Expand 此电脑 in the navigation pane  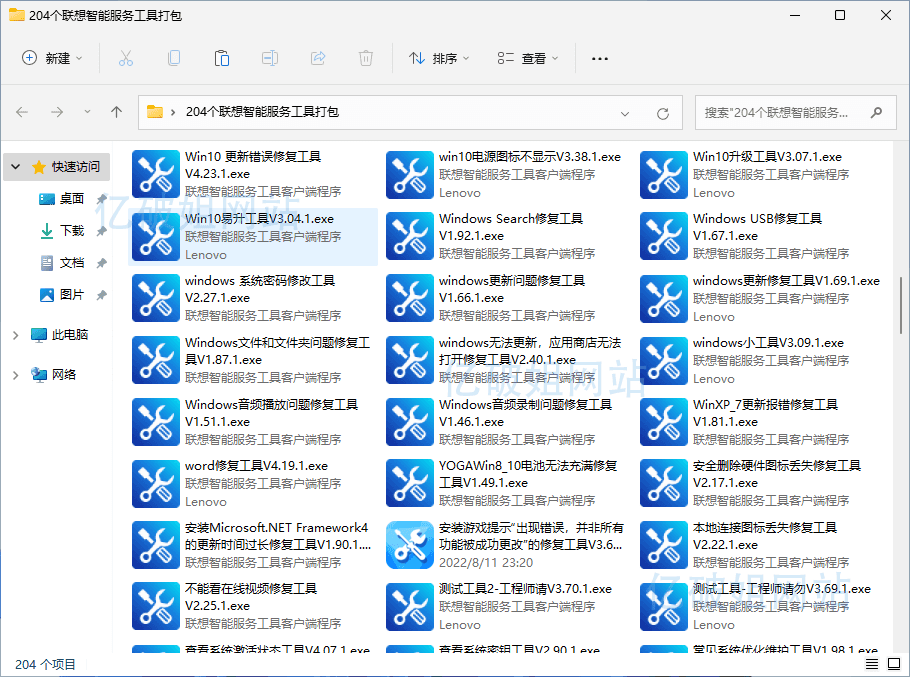click(17, 335)
